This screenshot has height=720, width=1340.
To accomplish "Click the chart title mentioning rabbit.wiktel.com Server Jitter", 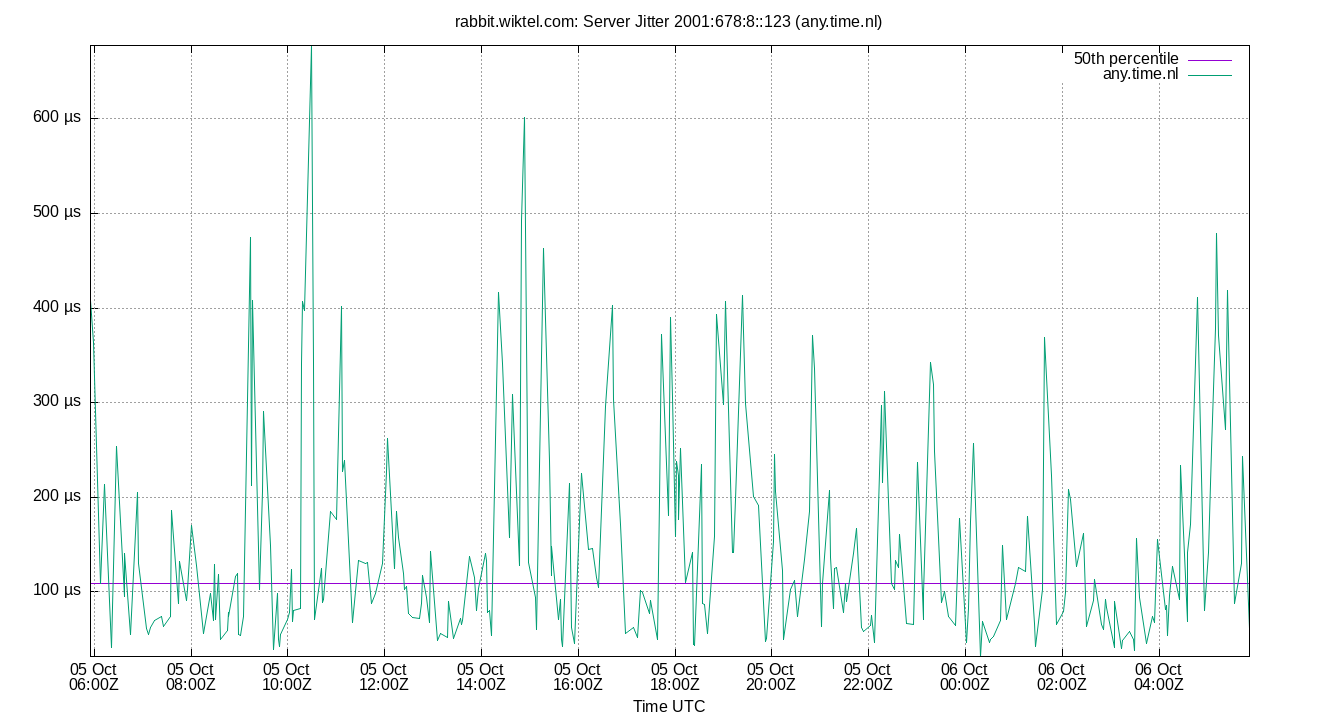I will tap(669, 21).
